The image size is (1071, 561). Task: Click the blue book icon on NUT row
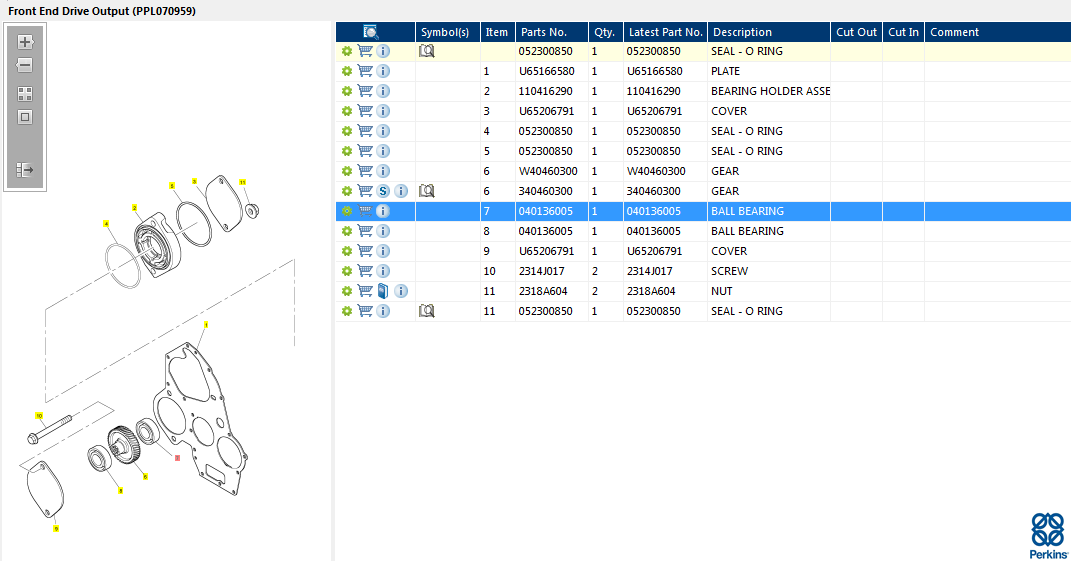[383, 291]
